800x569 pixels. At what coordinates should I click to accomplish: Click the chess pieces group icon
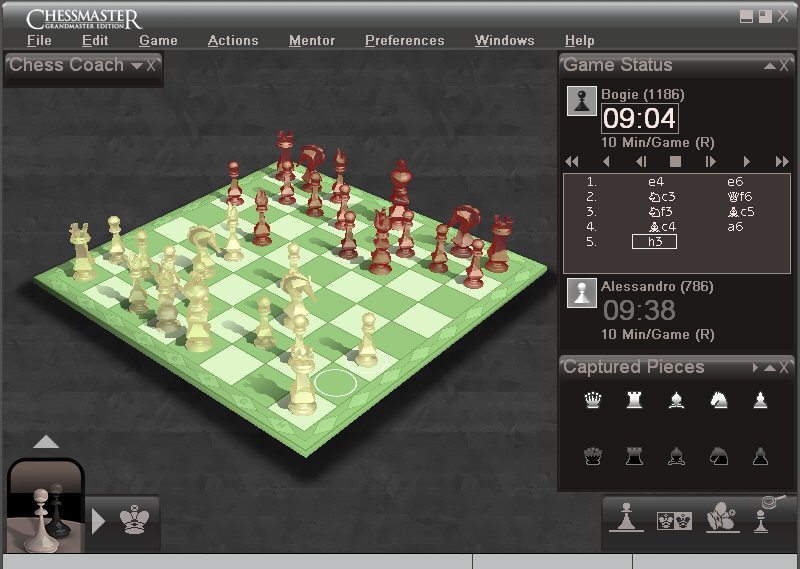tap(721, 517)
